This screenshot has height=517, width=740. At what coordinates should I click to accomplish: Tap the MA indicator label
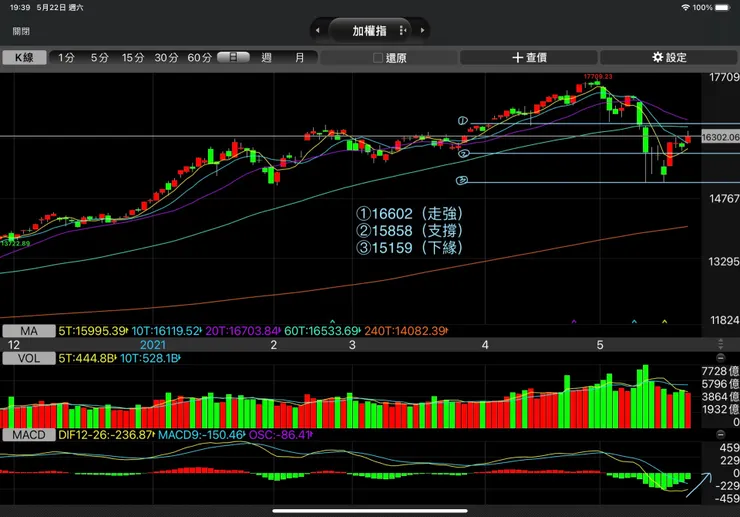[29, 331]
